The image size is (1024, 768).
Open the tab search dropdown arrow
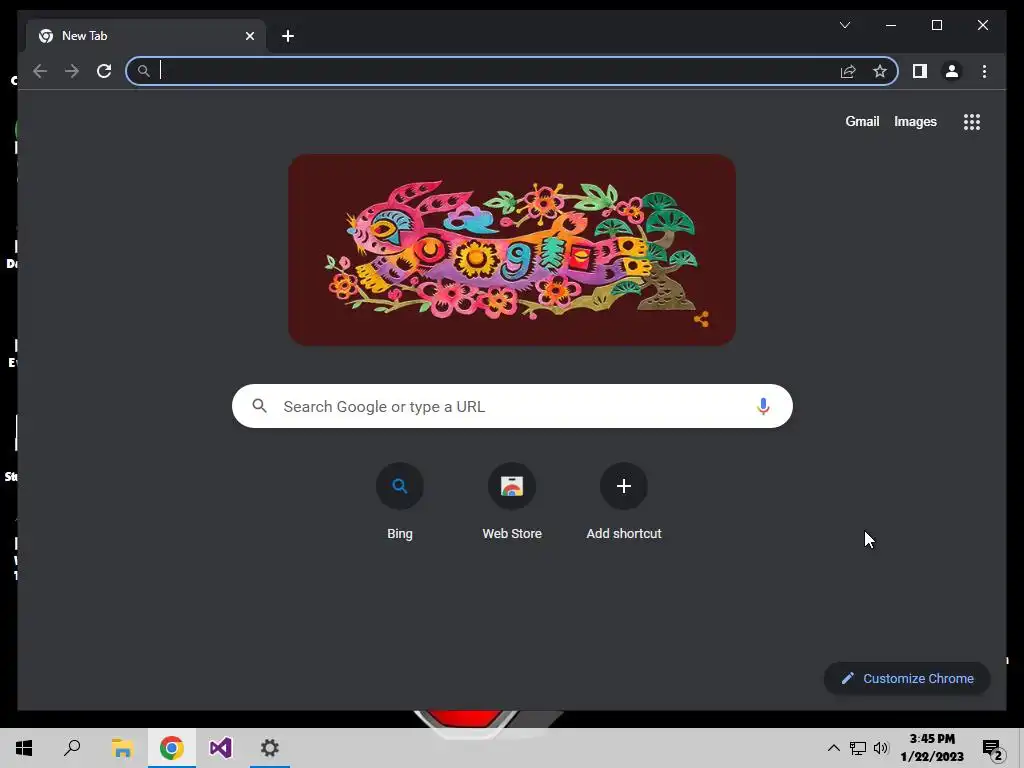pyautogui.click(x=844, y=25)
